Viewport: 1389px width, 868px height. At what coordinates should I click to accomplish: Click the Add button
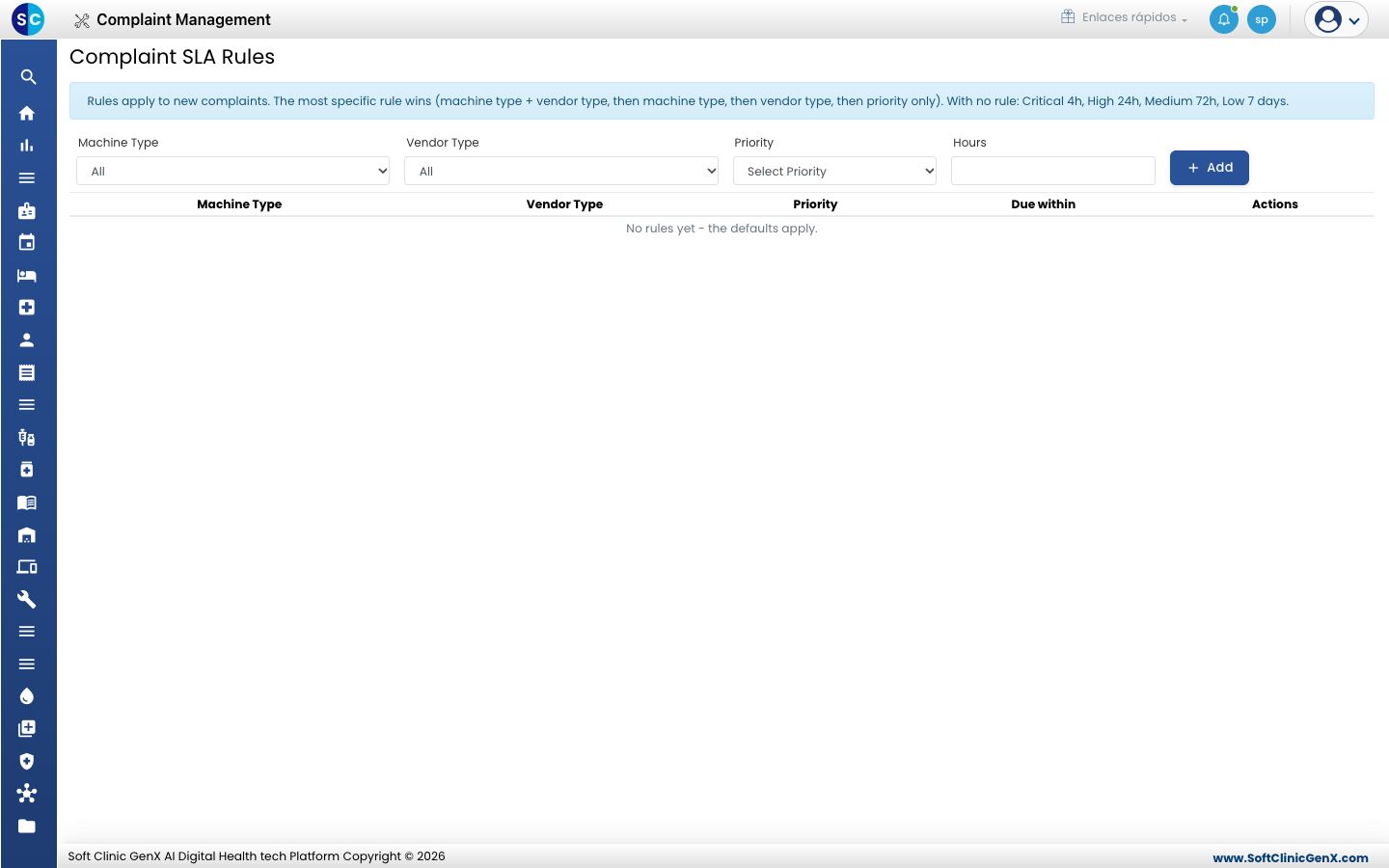pos(1210,168)
